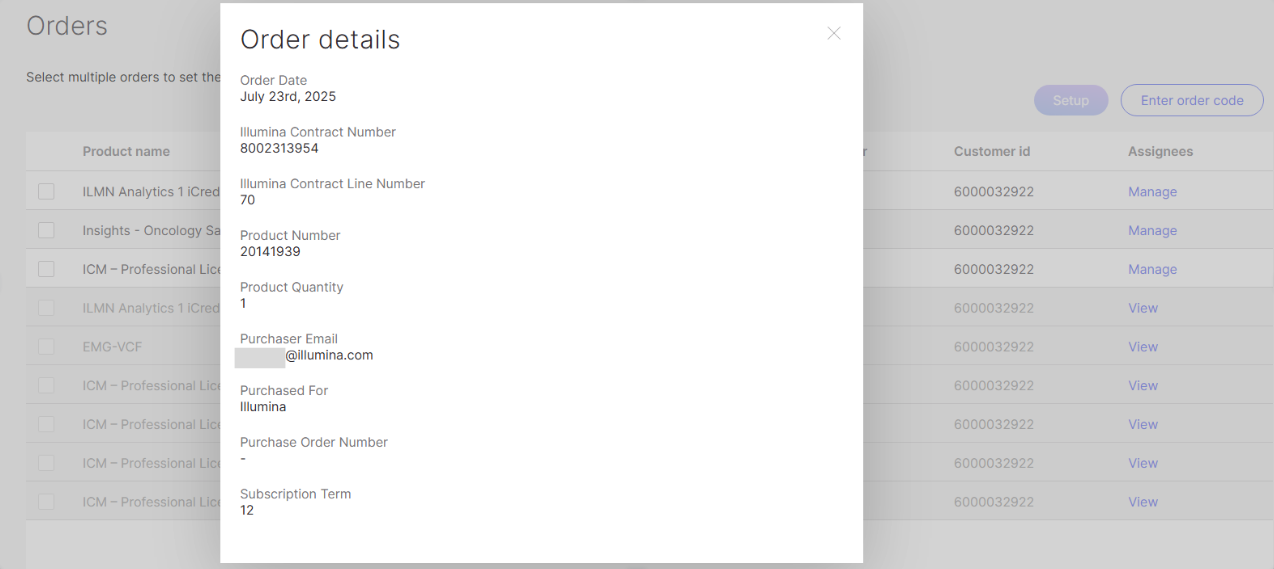Click the Enter order code button

click(x=1192, y=100)
